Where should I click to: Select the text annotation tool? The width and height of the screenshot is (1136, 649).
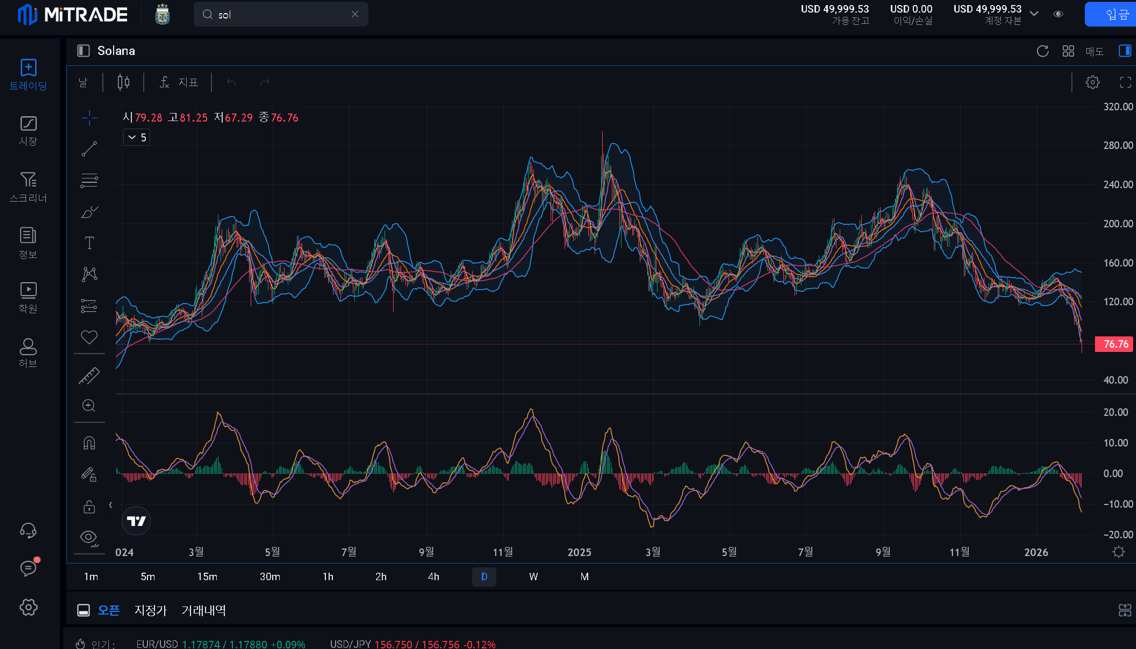tap(89, 243)
